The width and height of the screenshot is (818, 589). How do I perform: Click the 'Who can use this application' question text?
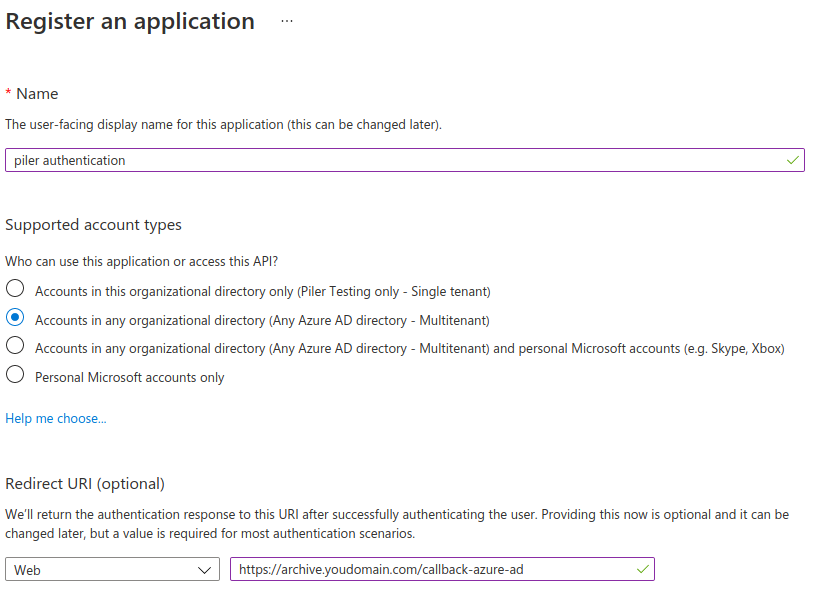142,261
